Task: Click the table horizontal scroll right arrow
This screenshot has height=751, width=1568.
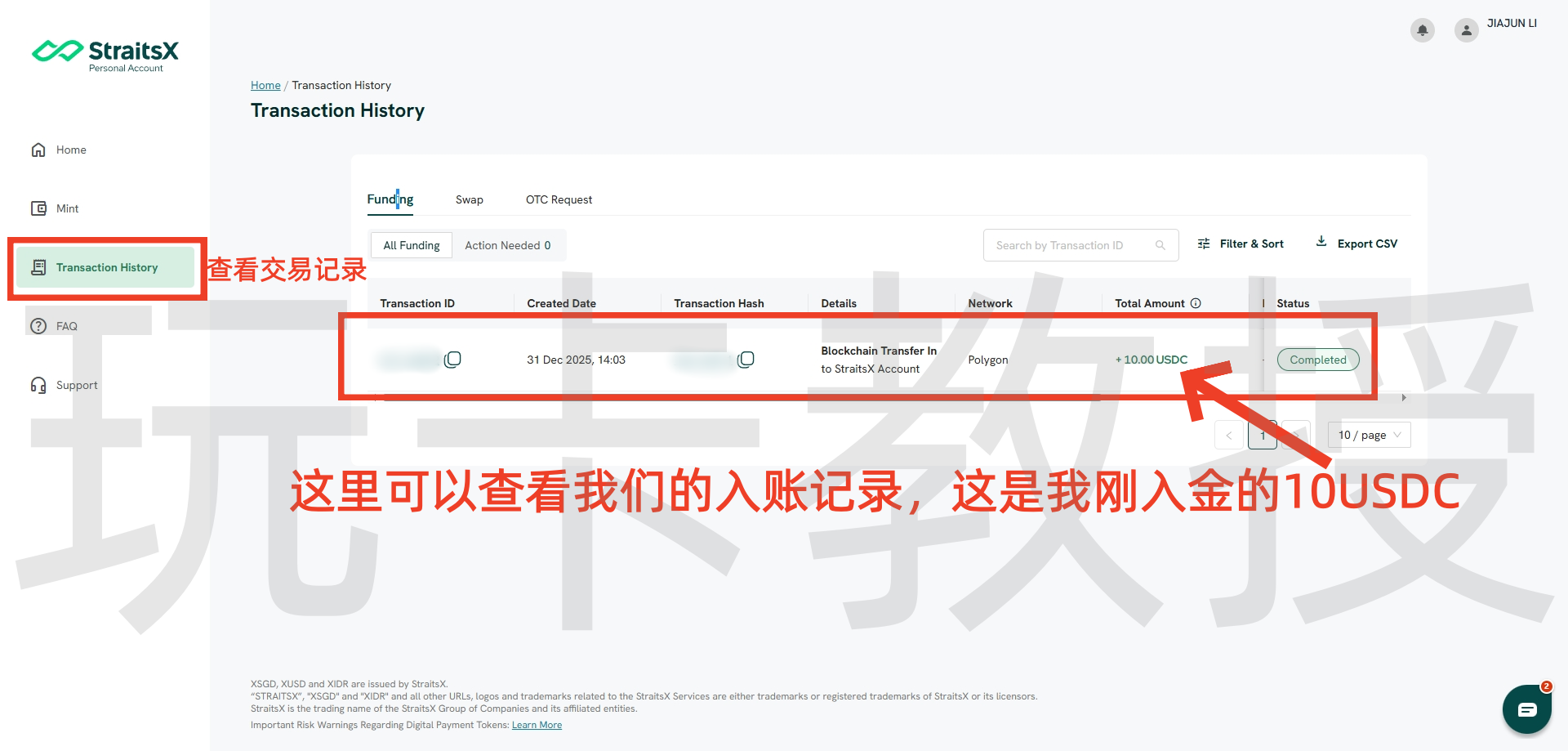Action: tap(1404, 398)
